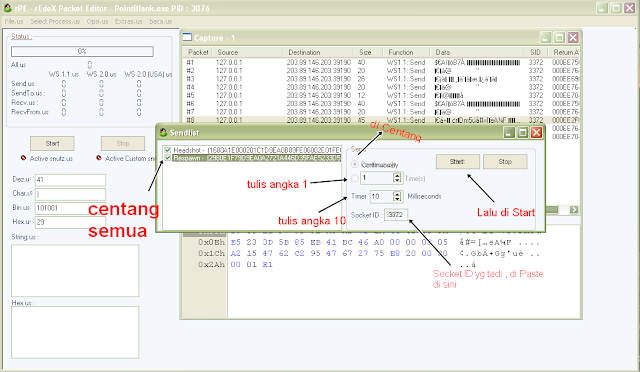This screenshot has height=372, width=640.
Task: Open the Select Process.us menu
Action: [55, 21]
